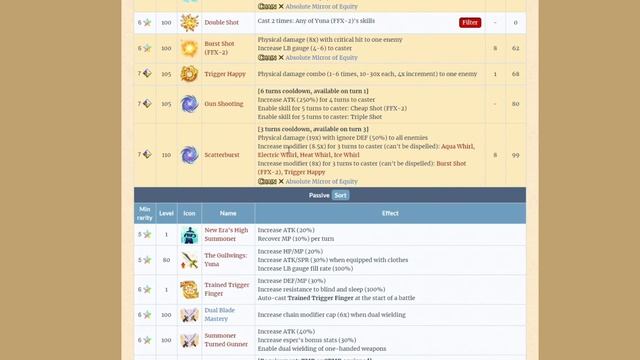Open the Burst Shot (FFX-2) skill link
The height and width of the screenshot is (360, 640).
tap(220, 48)
